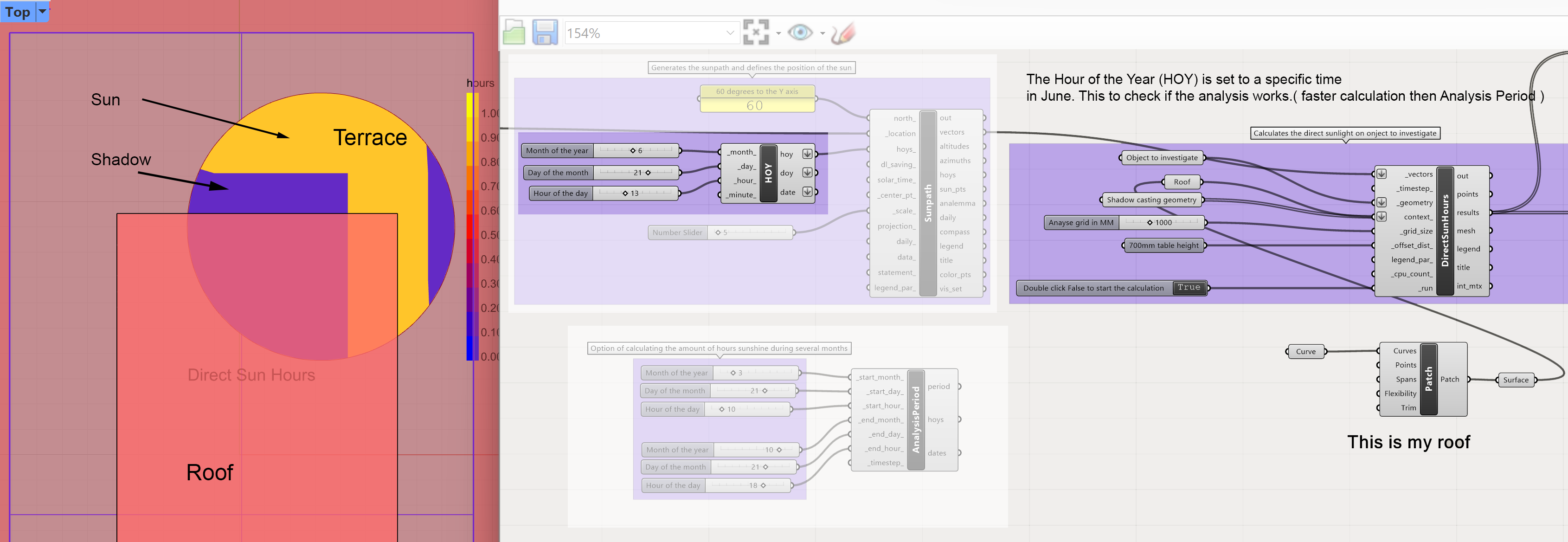Click the context input arrow toggle
This screenshot has height=542, width=1568.
point(1382,217)
